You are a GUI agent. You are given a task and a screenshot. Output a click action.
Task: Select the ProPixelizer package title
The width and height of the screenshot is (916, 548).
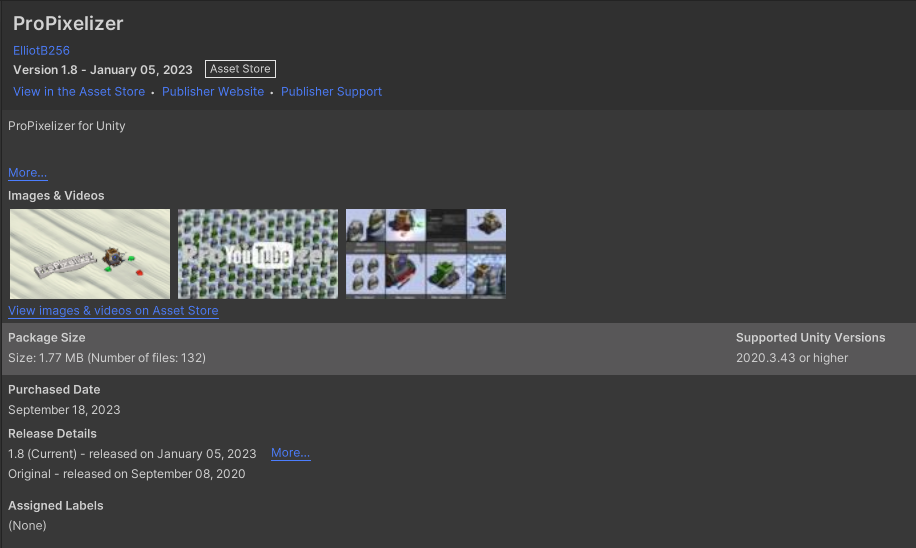(68, 23)
